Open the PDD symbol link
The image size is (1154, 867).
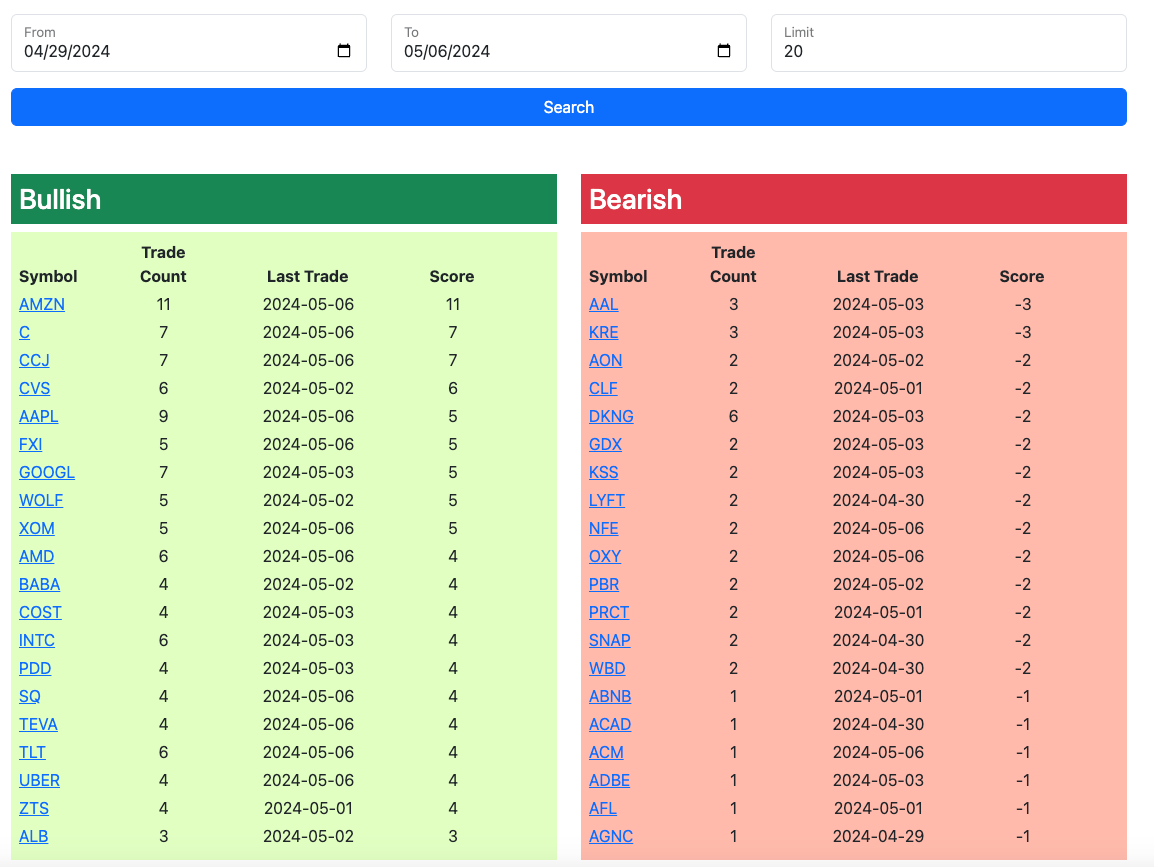[x=35, y=668]
